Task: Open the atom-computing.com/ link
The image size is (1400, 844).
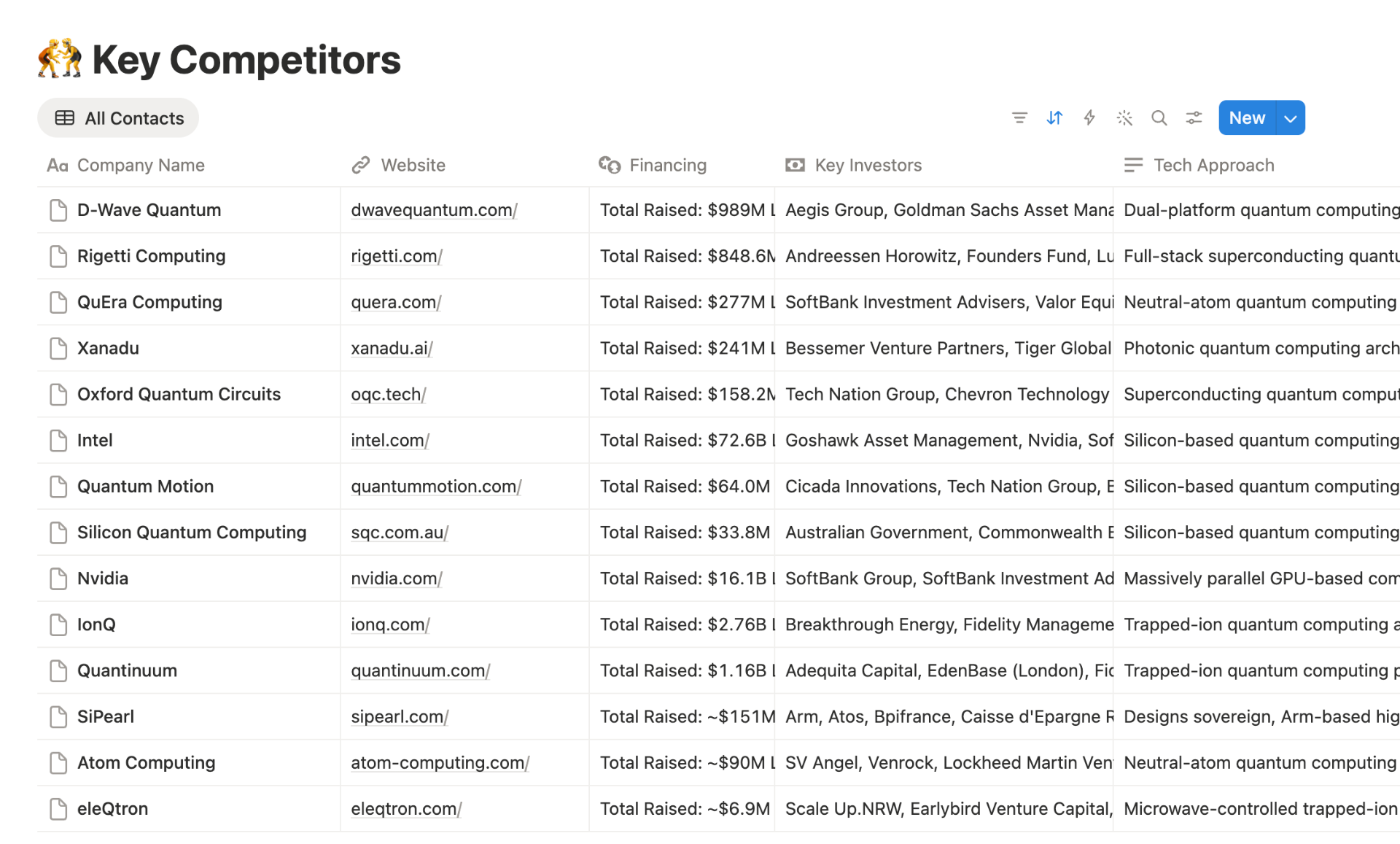Action: point(440,762)
